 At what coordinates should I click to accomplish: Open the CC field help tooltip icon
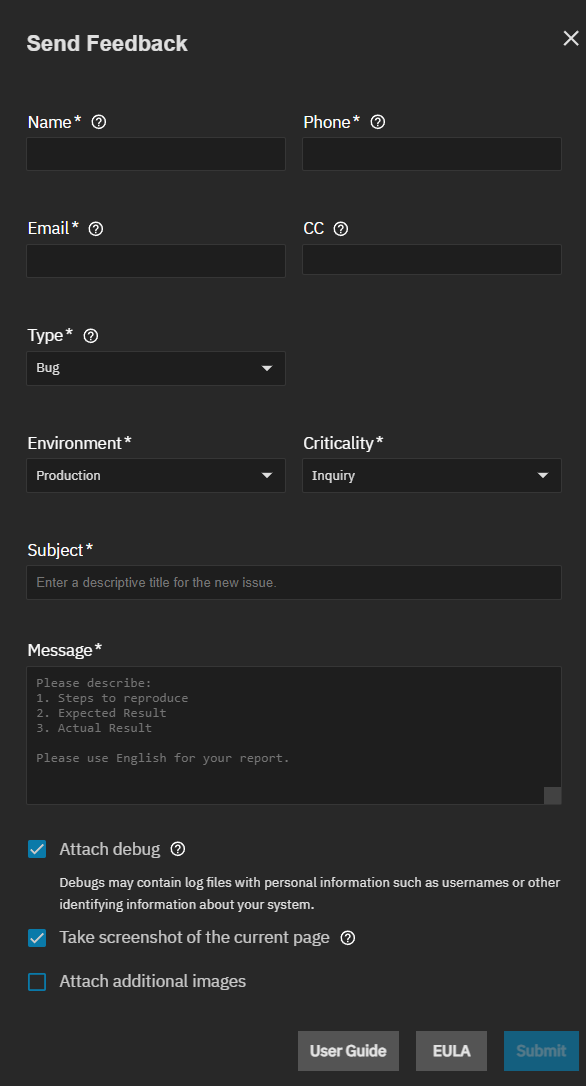341,229
